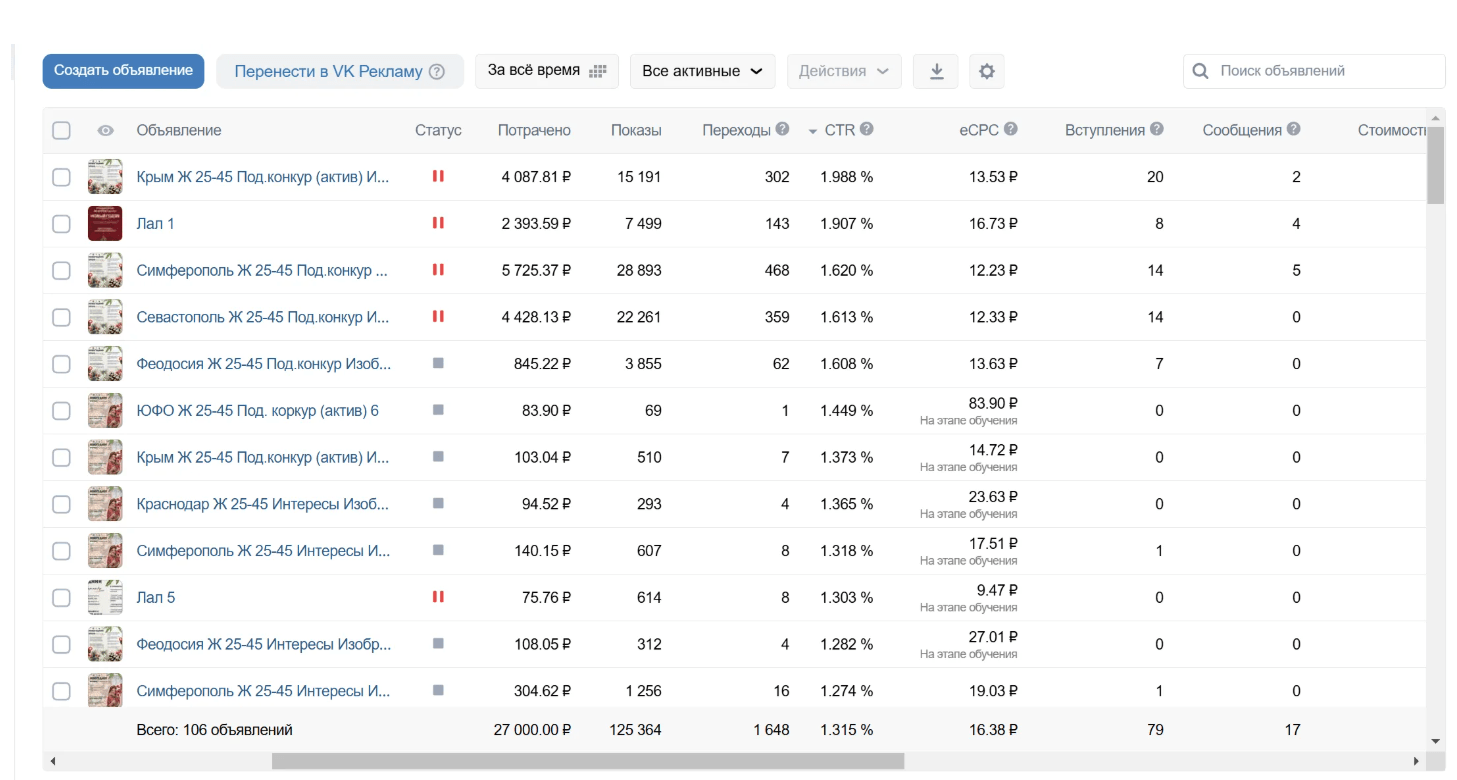1457x780 pixels.
Task: Click the download statistics arrow icon
Action: click(x=936, y=71)
